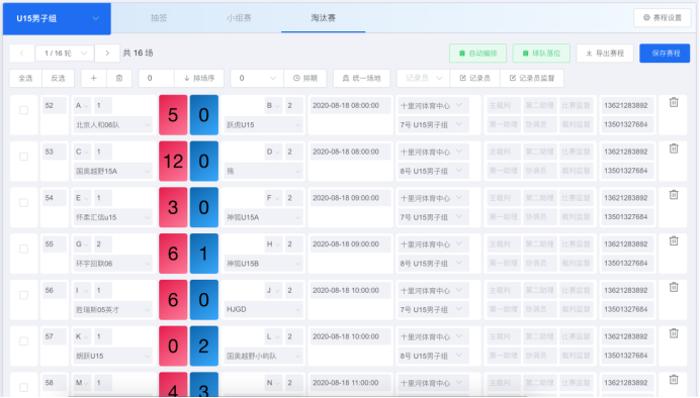Tick the checkbox for match 57

tap(24, 341)
